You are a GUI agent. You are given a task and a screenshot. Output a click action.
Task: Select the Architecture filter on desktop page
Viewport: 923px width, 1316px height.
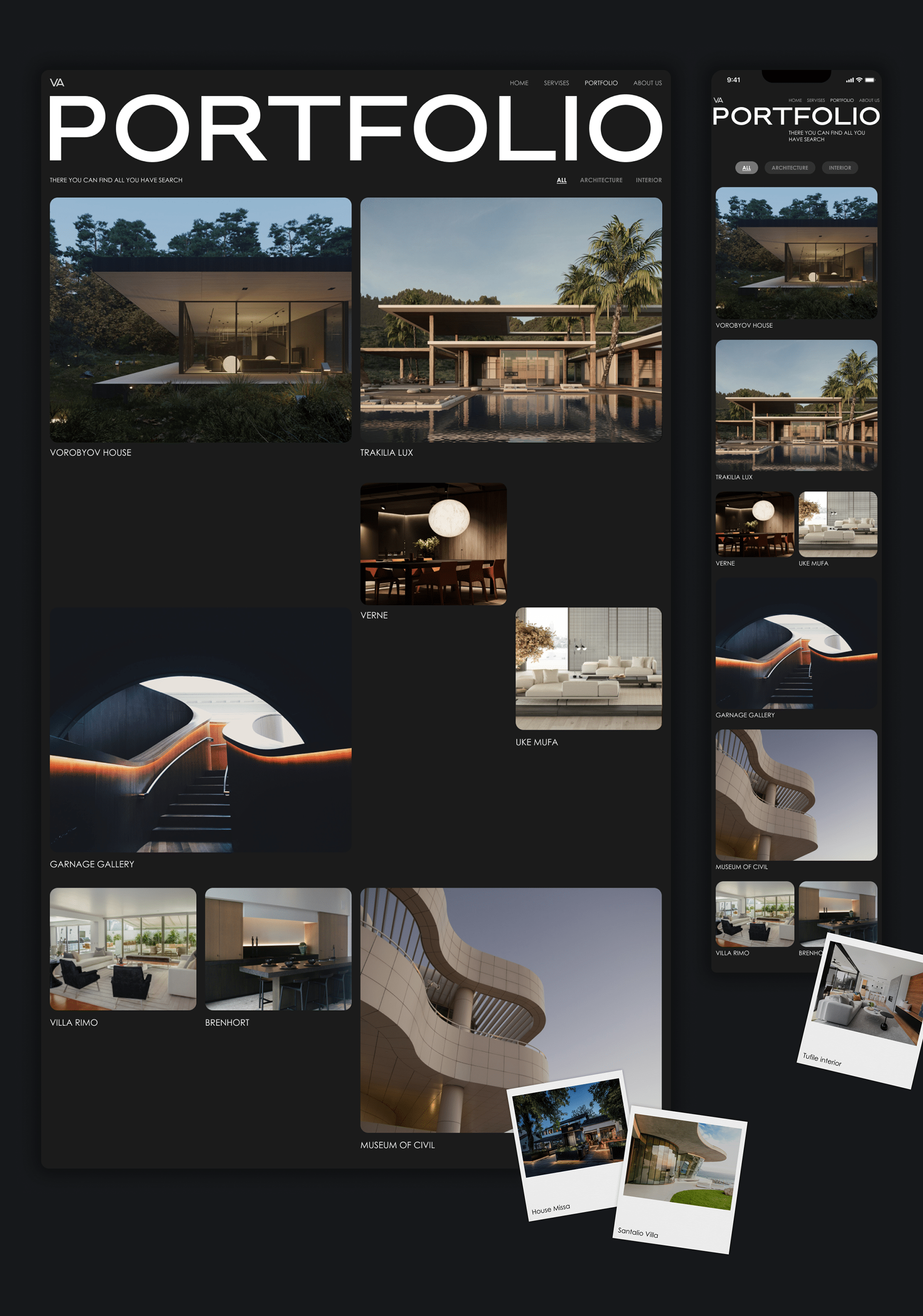coord(600,180)
